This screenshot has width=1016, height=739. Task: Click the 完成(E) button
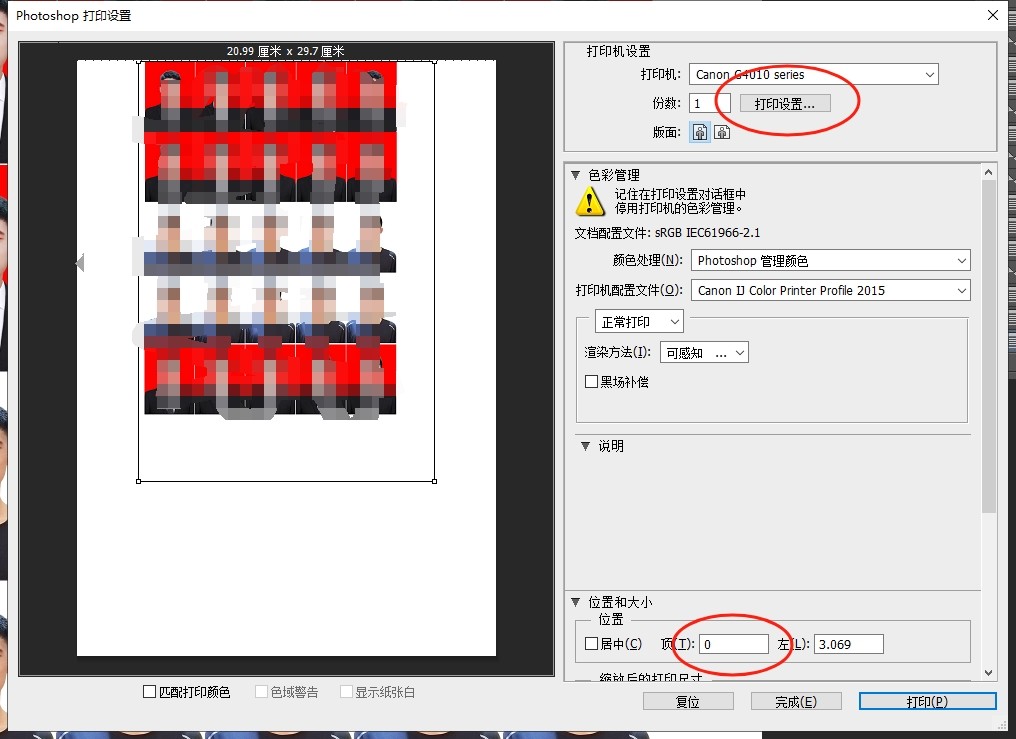click(x=796, y=701)
